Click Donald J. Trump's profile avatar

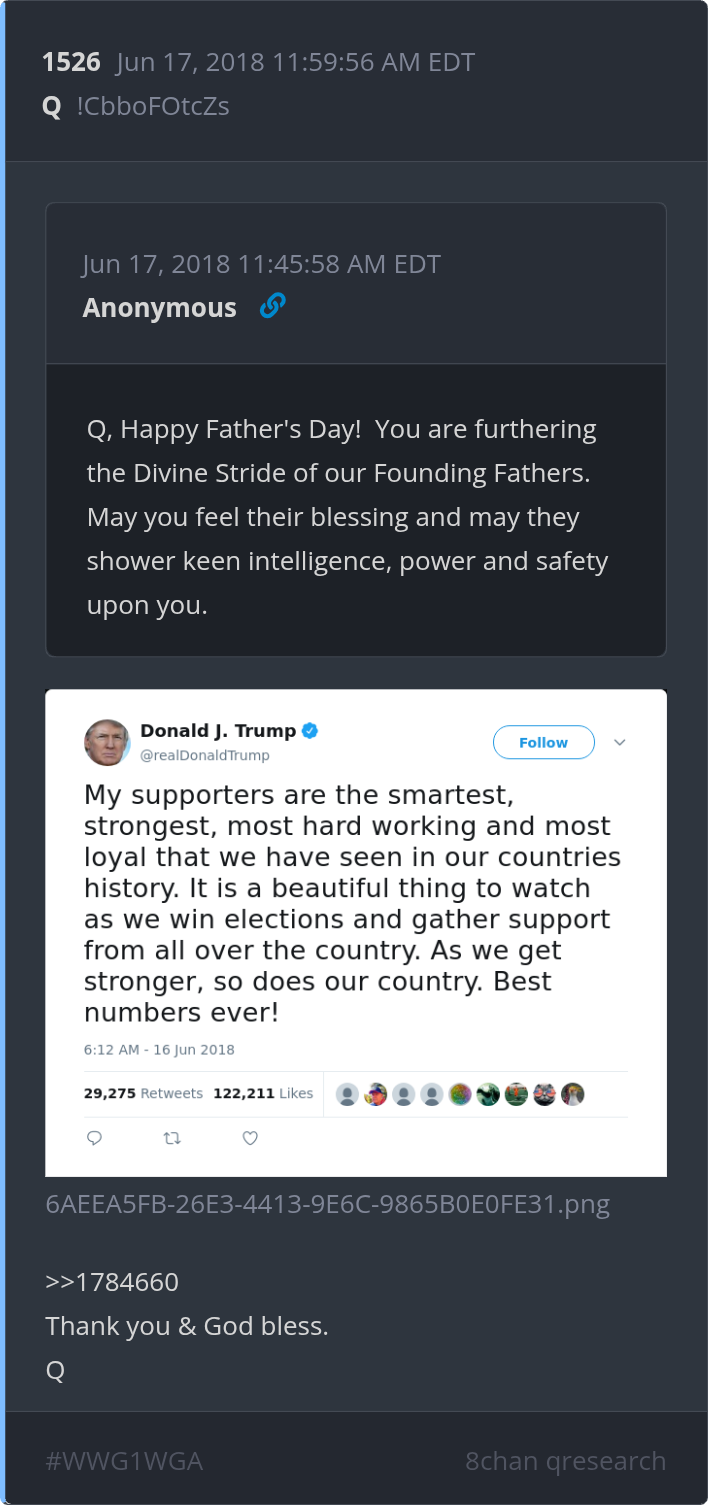click(x=107, y=742)
